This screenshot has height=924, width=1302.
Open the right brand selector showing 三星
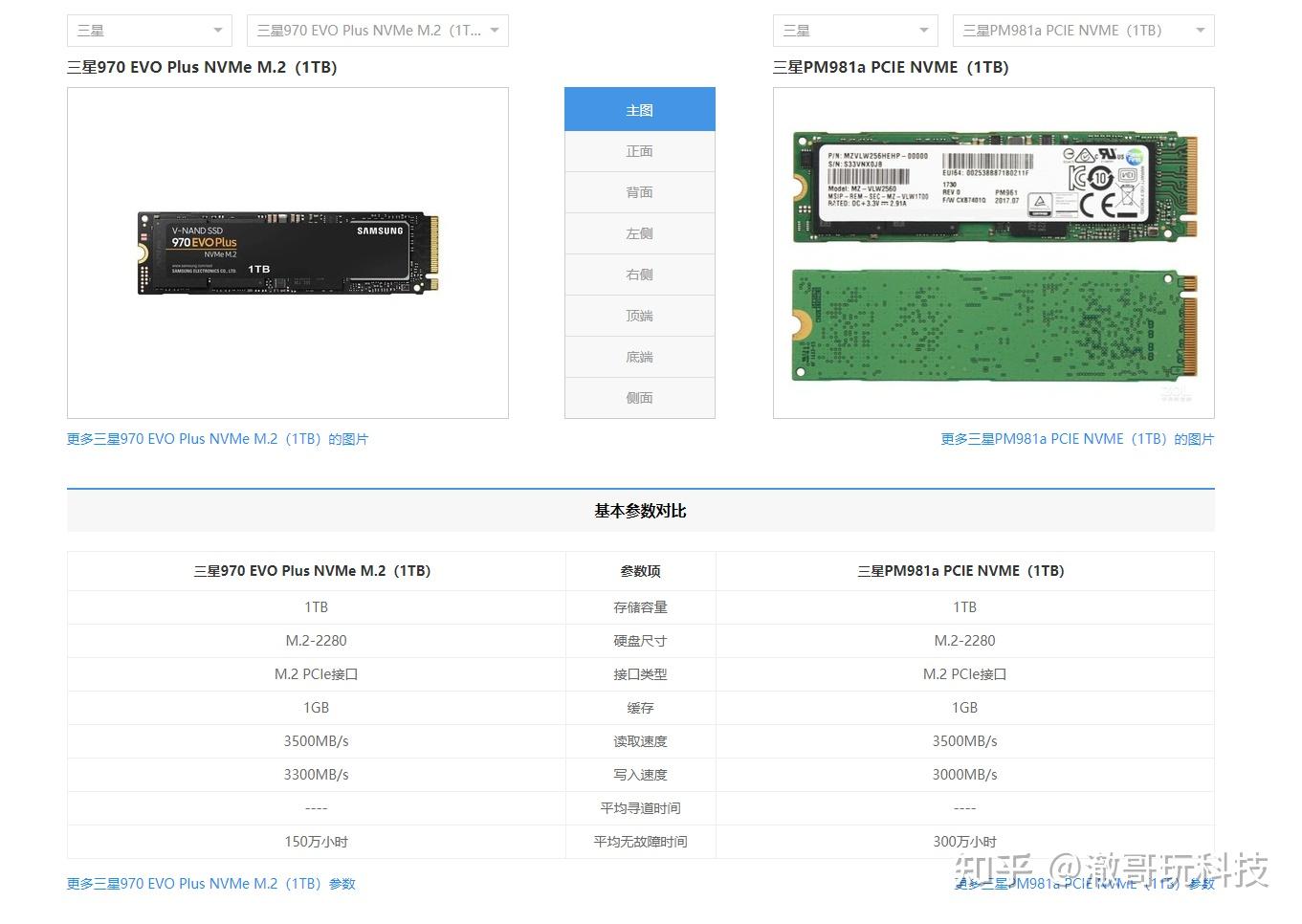(854, 30)
